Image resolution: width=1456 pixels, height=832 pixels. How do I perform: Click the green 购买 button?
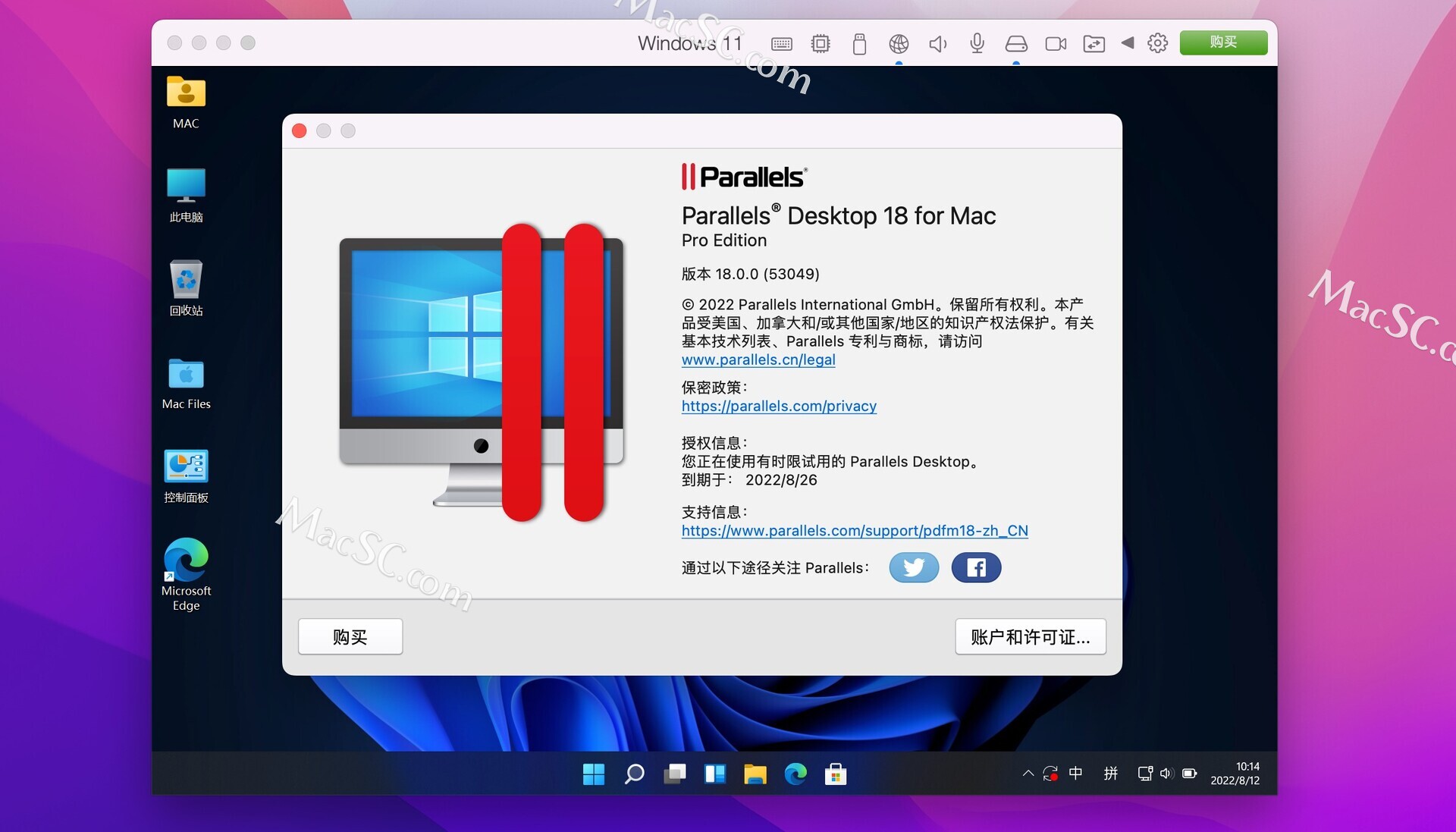(x=1223, y=42)
